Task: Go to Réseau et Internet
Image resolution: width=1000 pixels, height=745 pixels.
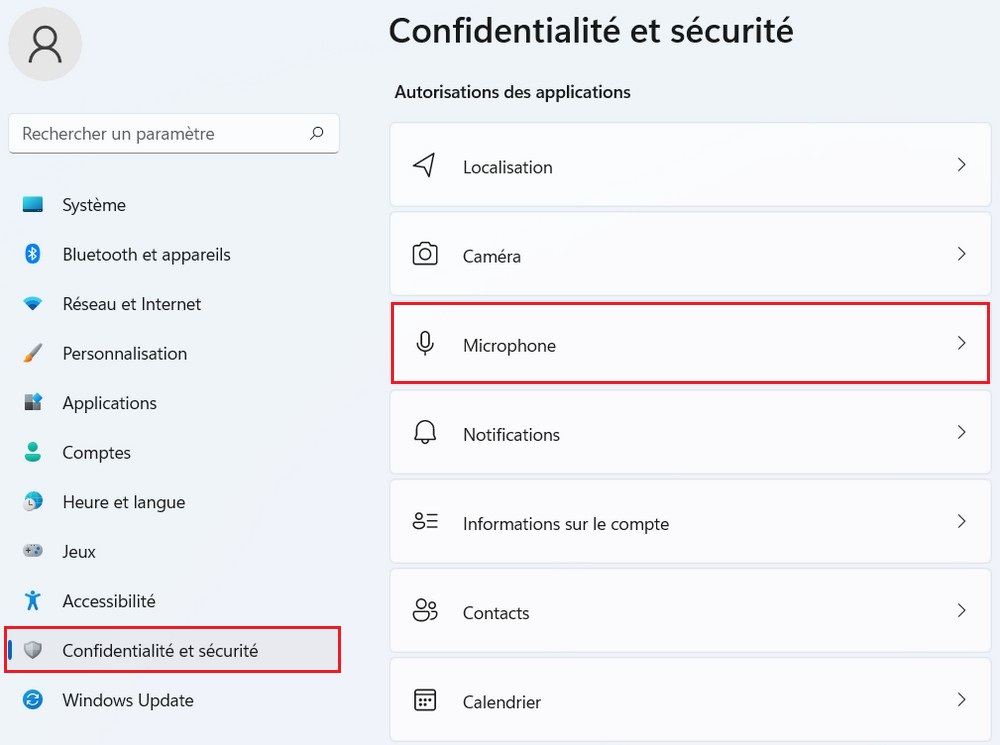Action: coord(131,304)
